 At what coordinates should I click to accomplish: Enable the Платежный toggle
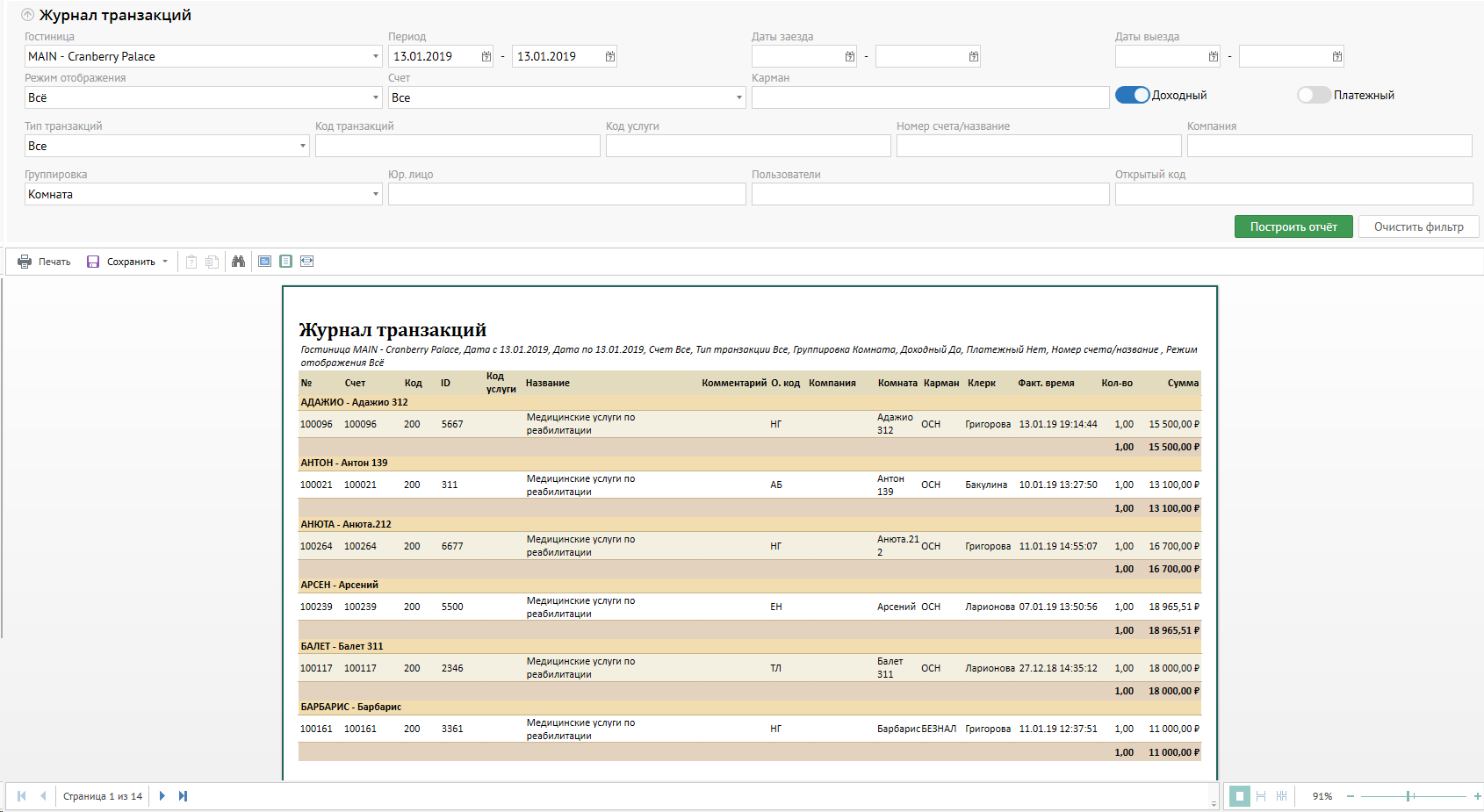(1314, 95)
